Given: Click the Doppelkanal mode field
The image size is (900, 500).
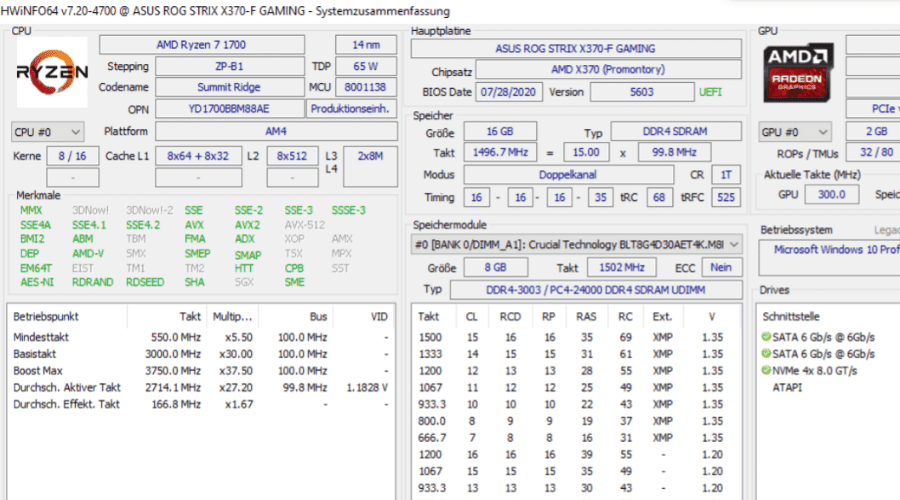Looking at the screenshot, I should click(568, 175).
